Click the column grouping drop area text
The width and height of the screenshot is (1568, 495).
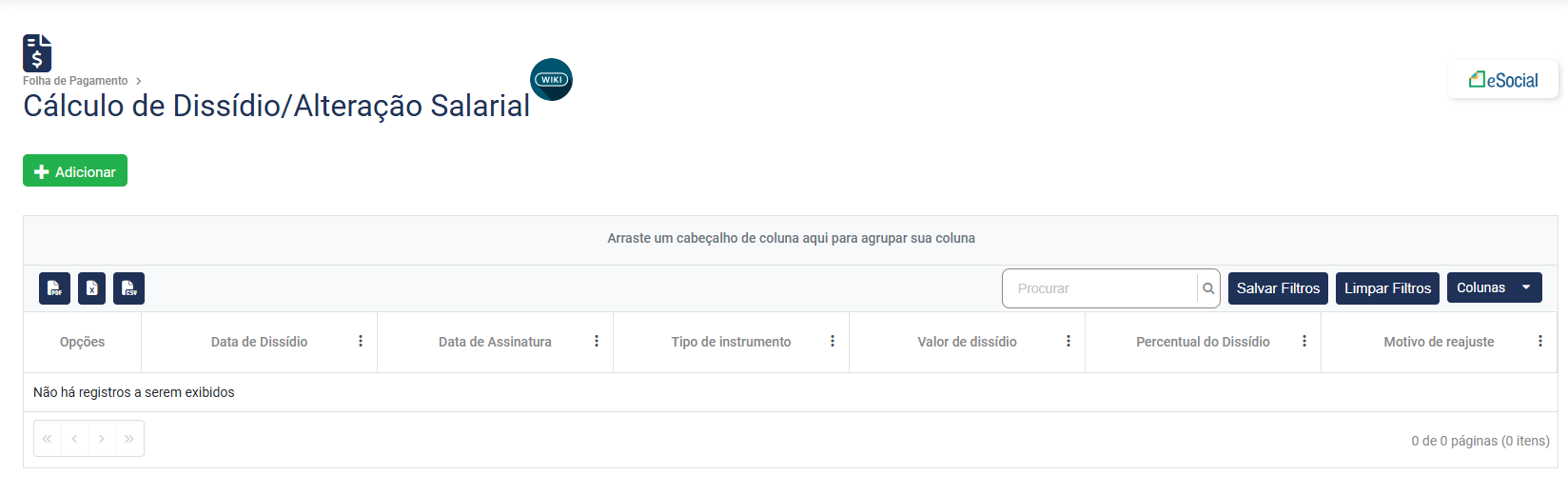pos(791,238)
